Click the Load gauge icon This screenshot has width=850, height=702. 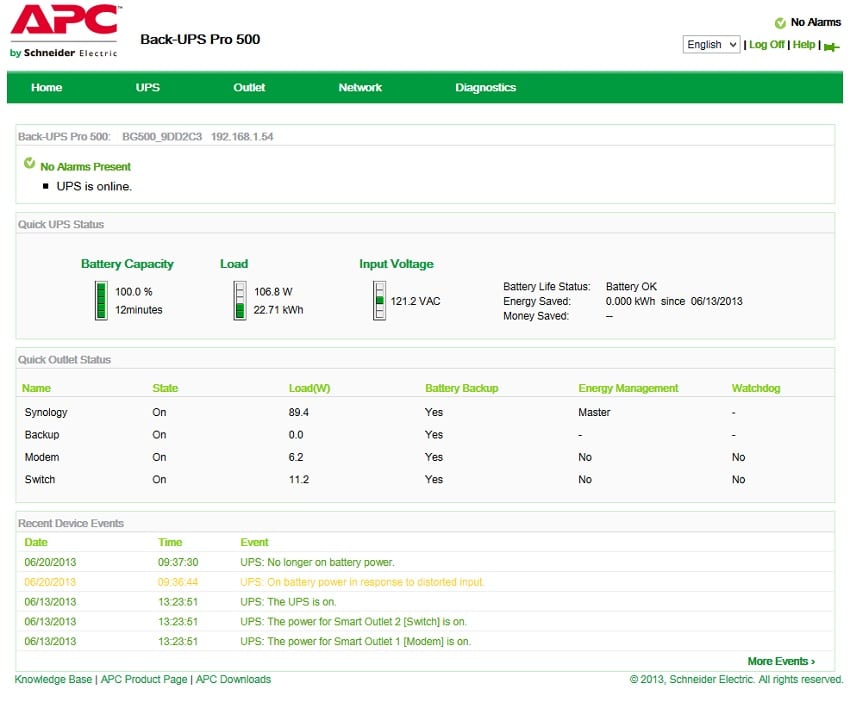(x=240, y=300)
